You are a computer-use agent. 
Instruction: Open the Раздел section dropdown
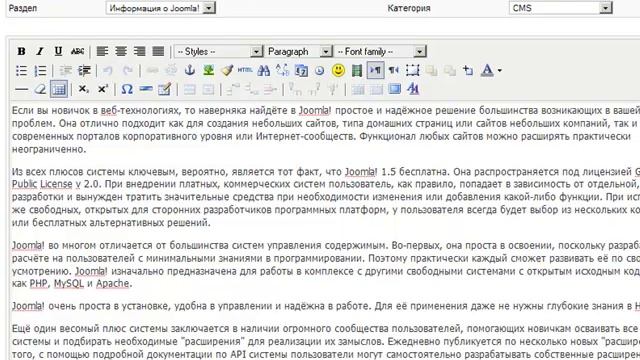click(160, 8)
